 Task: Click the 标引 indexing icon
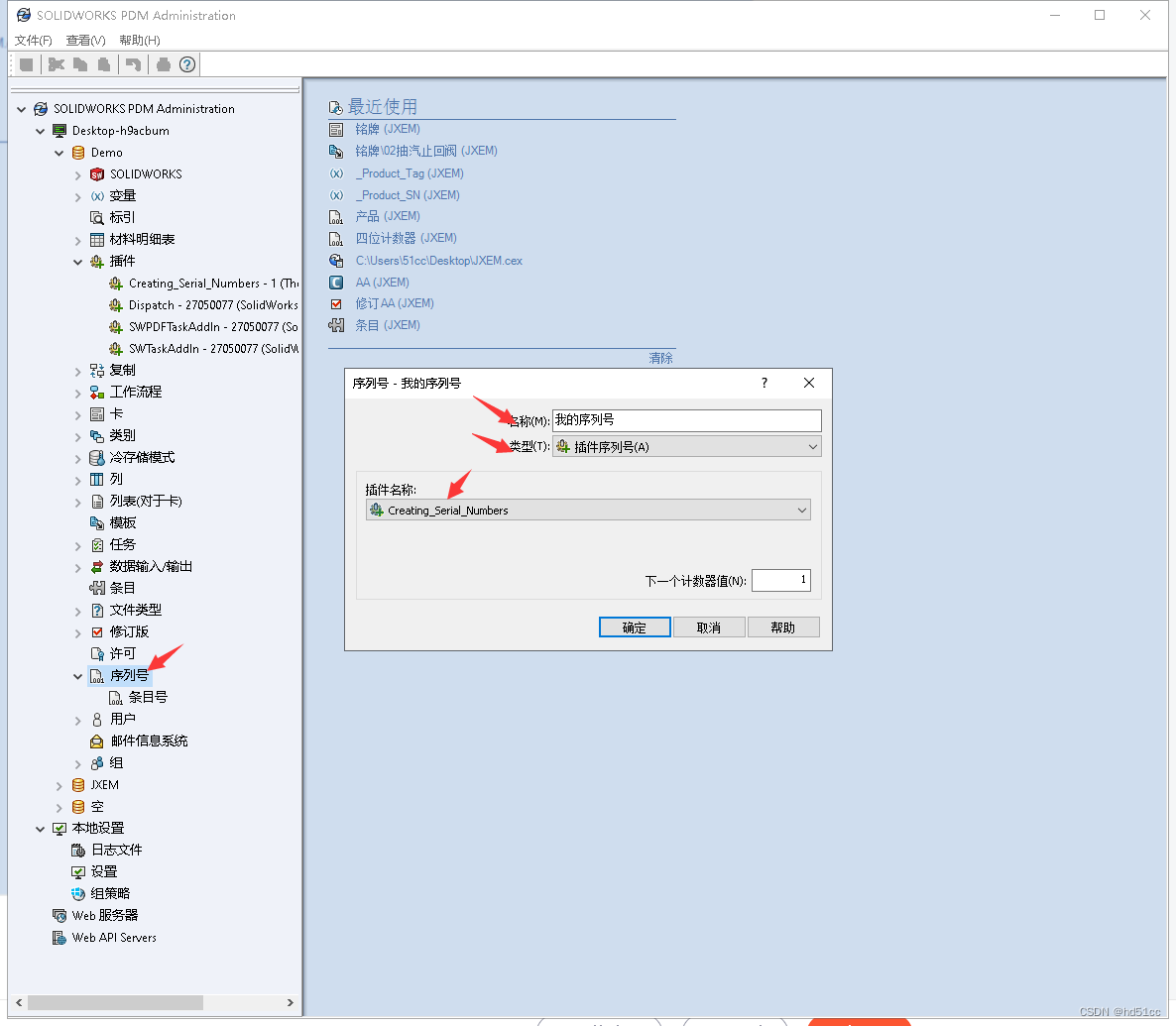pyautogui.click(x=97, y=217)
